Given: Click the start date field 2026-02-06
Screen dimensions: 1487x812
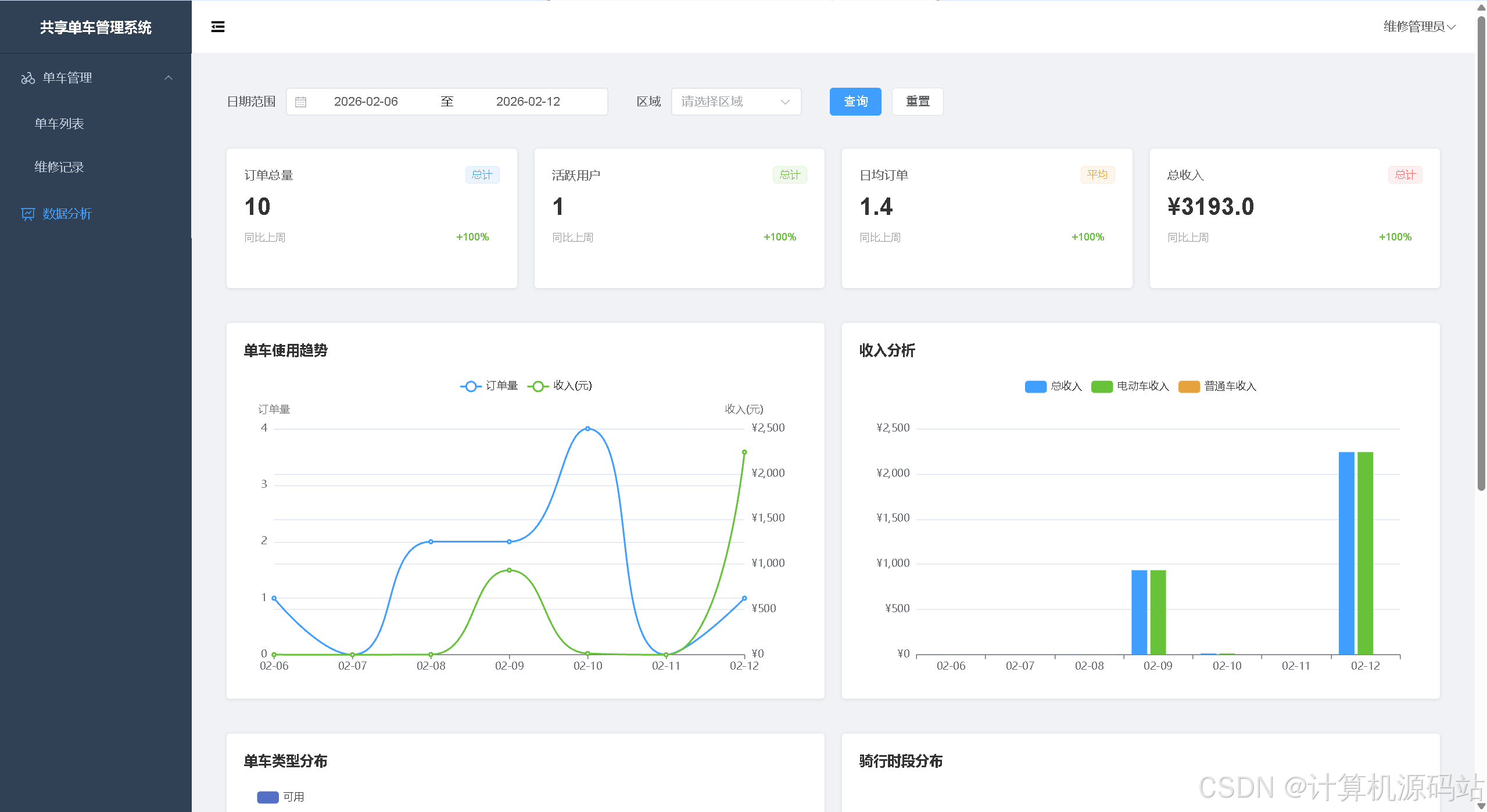Looking at the screenshot, I should point(366,102).
